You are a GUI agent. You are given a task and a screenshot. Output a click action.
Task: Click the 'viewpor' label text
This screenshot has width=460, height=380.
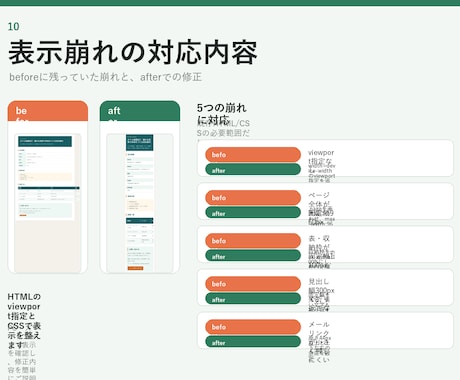click(x=321, y=153)
